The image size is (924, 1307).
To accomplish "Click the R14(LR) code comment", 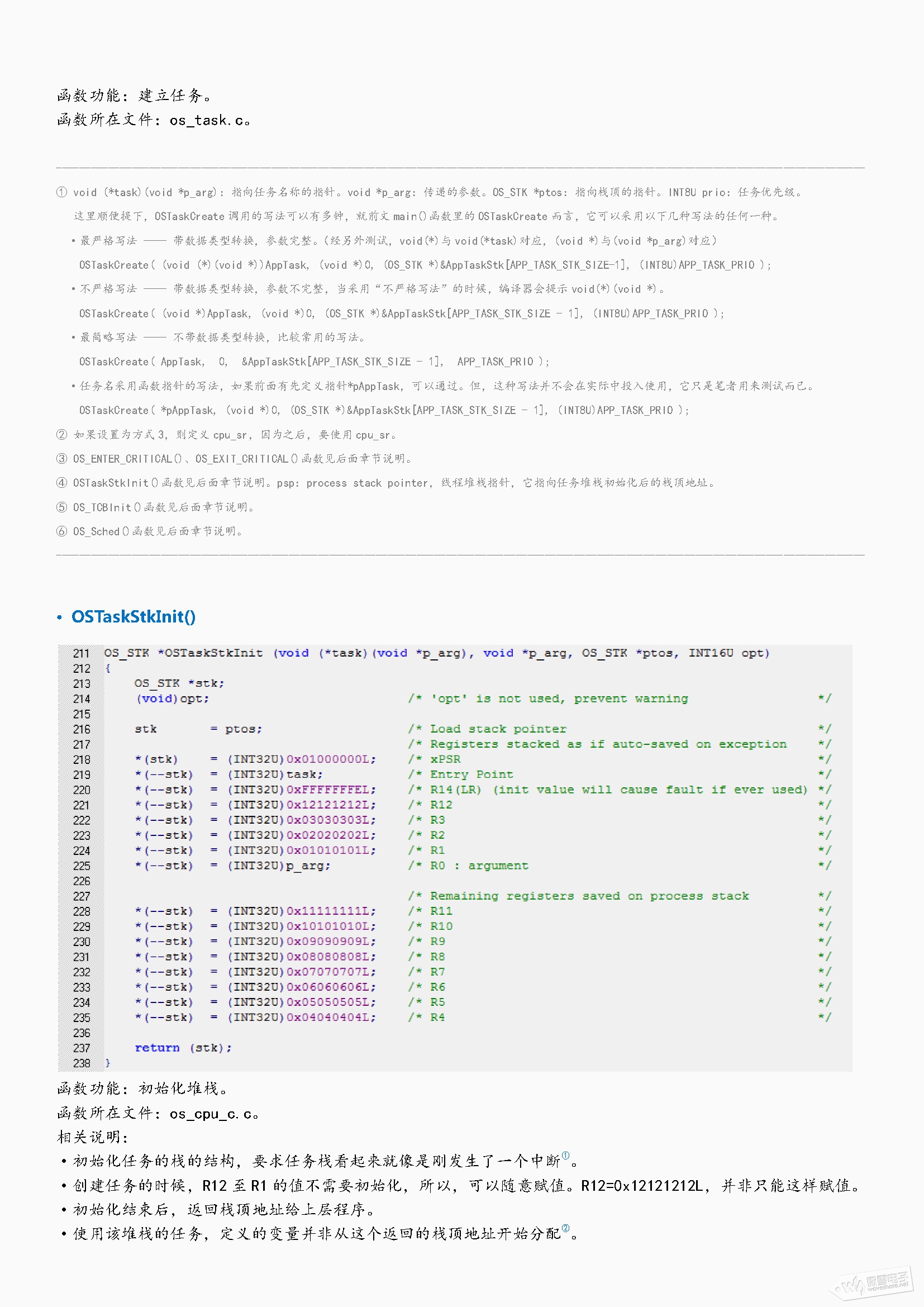I will coord(455,790).
